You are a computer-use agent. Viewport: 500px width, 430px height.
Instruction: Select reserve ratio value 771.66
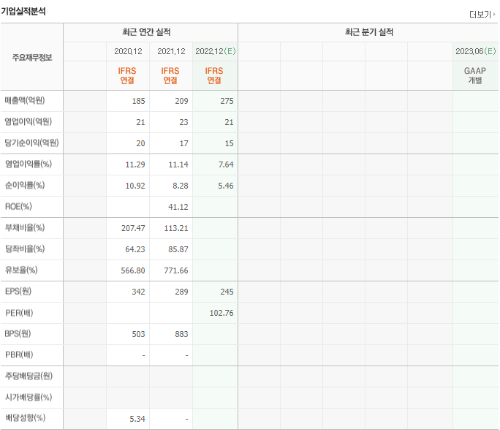(x=176, y=271)
